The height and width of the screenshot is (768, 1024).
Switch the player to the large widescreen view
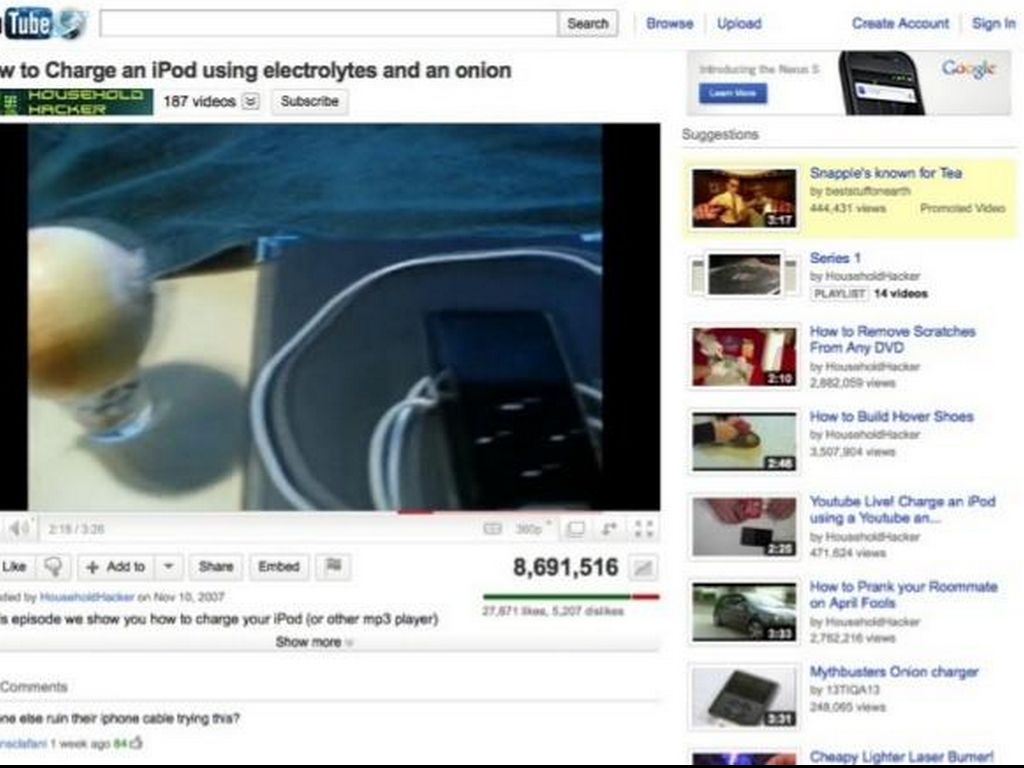coord(575,528)
